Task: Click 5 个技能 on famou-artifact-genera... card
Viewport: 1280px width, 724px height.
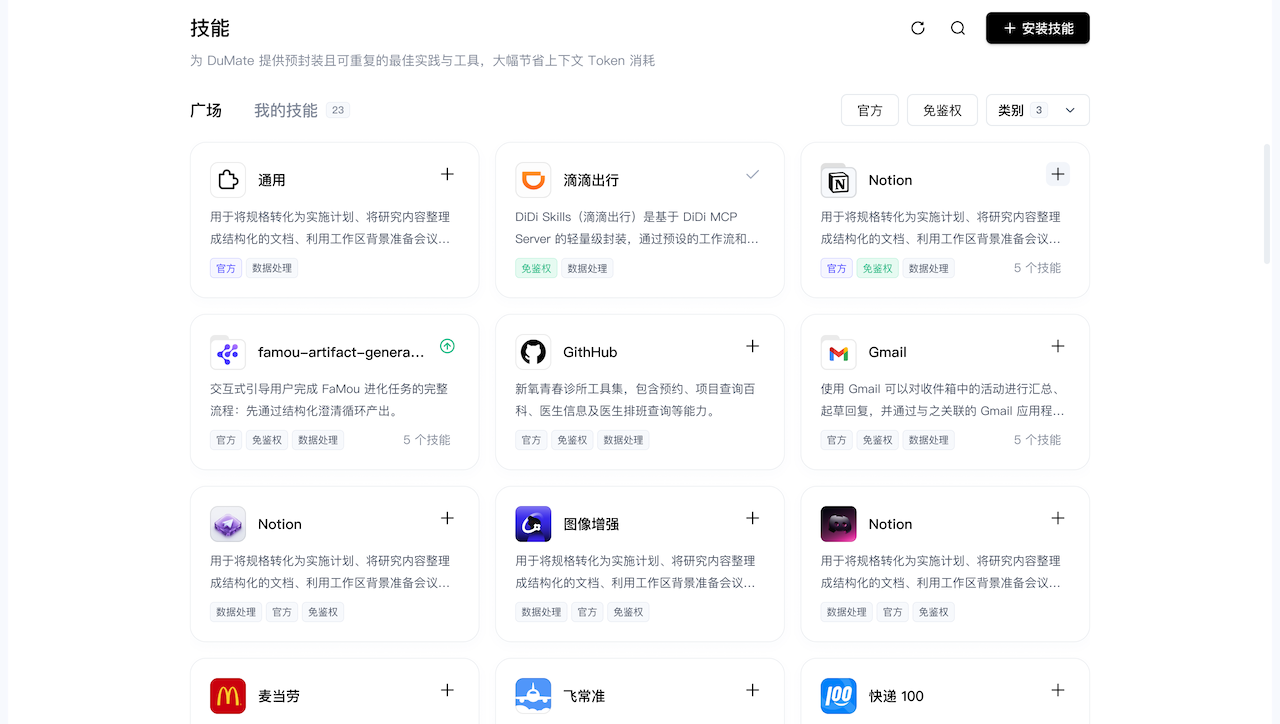Action: [427, 440]
